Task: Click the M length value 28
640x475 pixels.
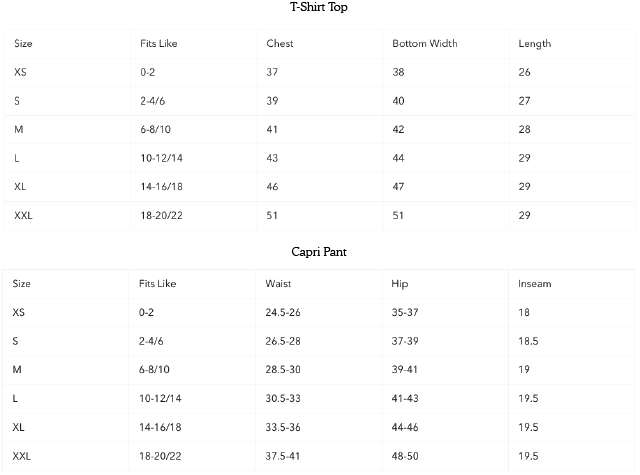Action: click(524, 130)
